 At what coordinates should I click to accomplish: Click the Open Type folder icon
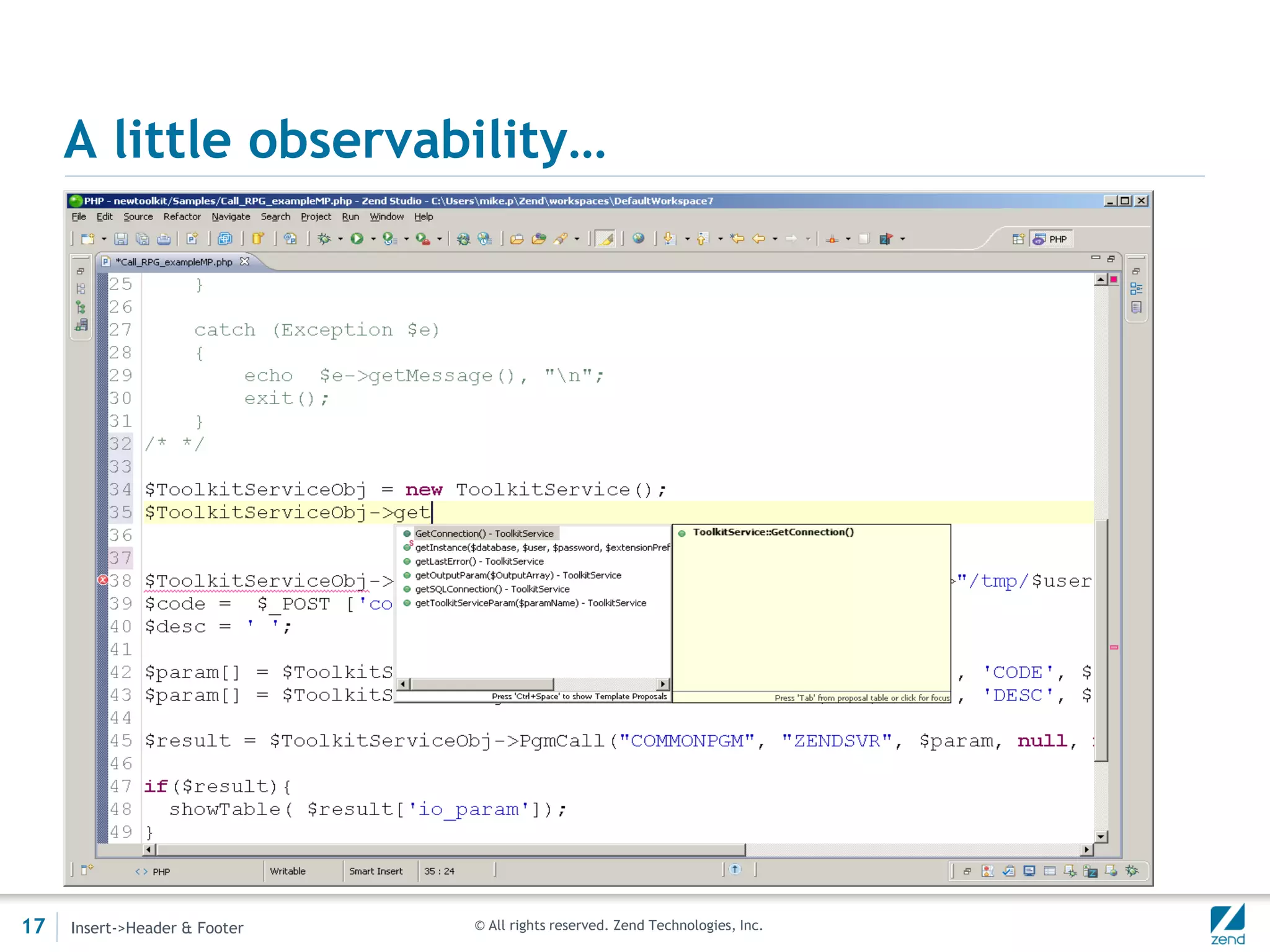517,239
